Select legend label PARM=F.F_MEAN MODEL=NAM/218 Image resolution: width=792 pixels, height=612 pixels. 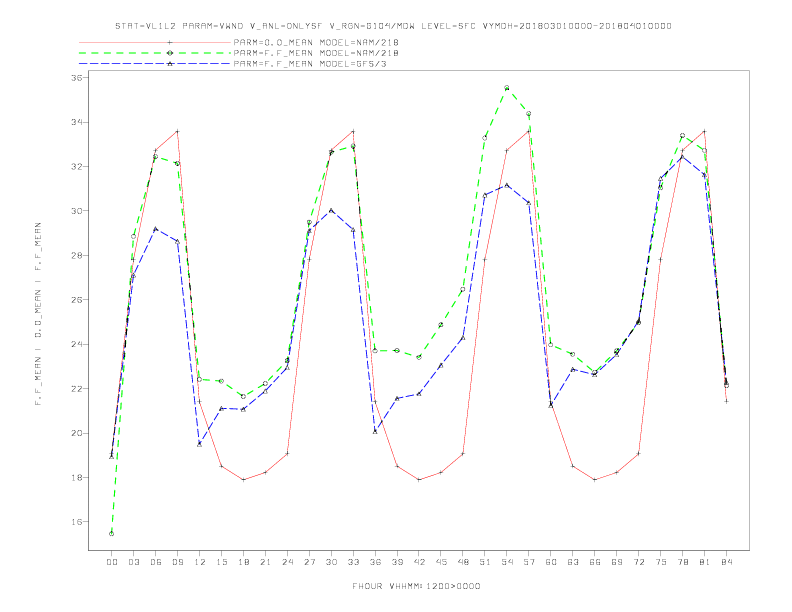coord(316,53)
